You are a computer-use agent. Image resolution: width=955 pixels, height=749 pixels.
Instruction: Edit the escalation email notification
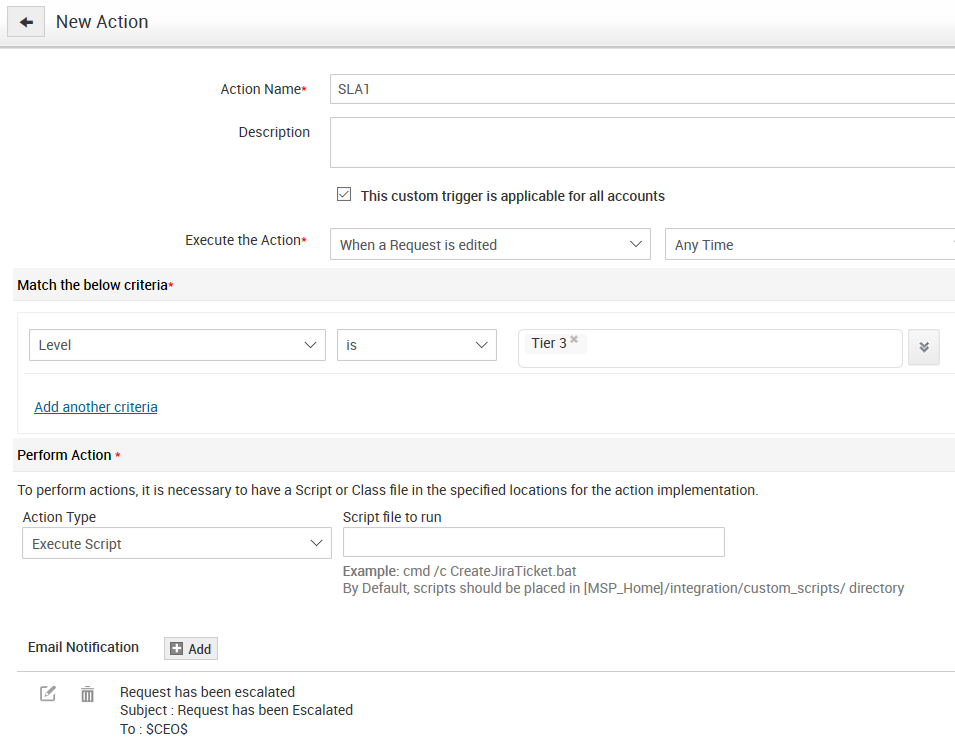click(48, 693)
